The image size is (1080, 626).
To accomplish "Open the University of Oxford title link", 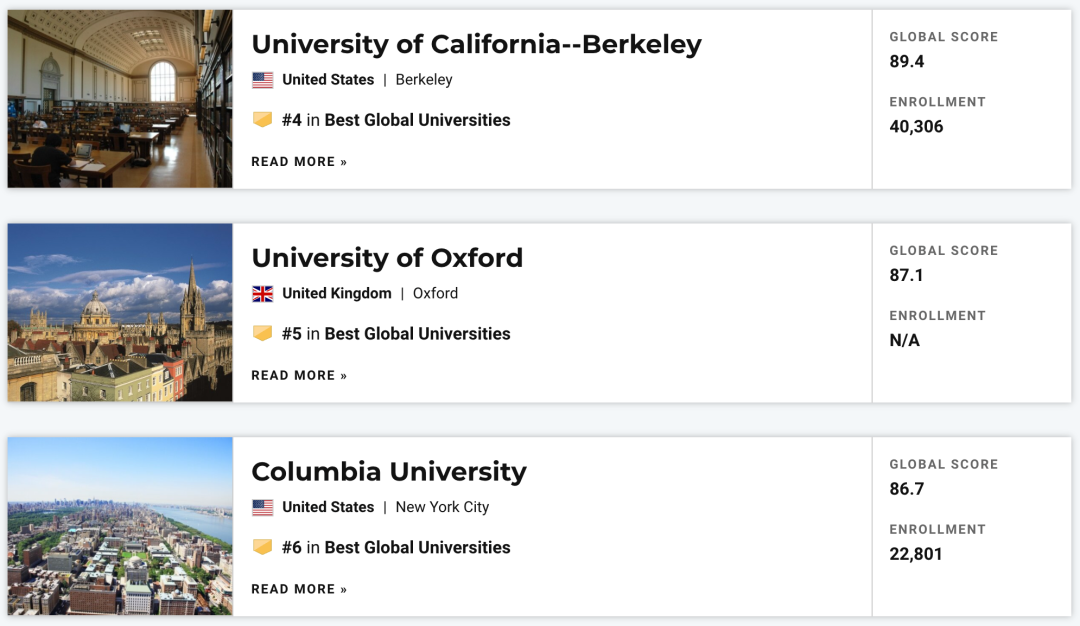I will coord(387,258).
